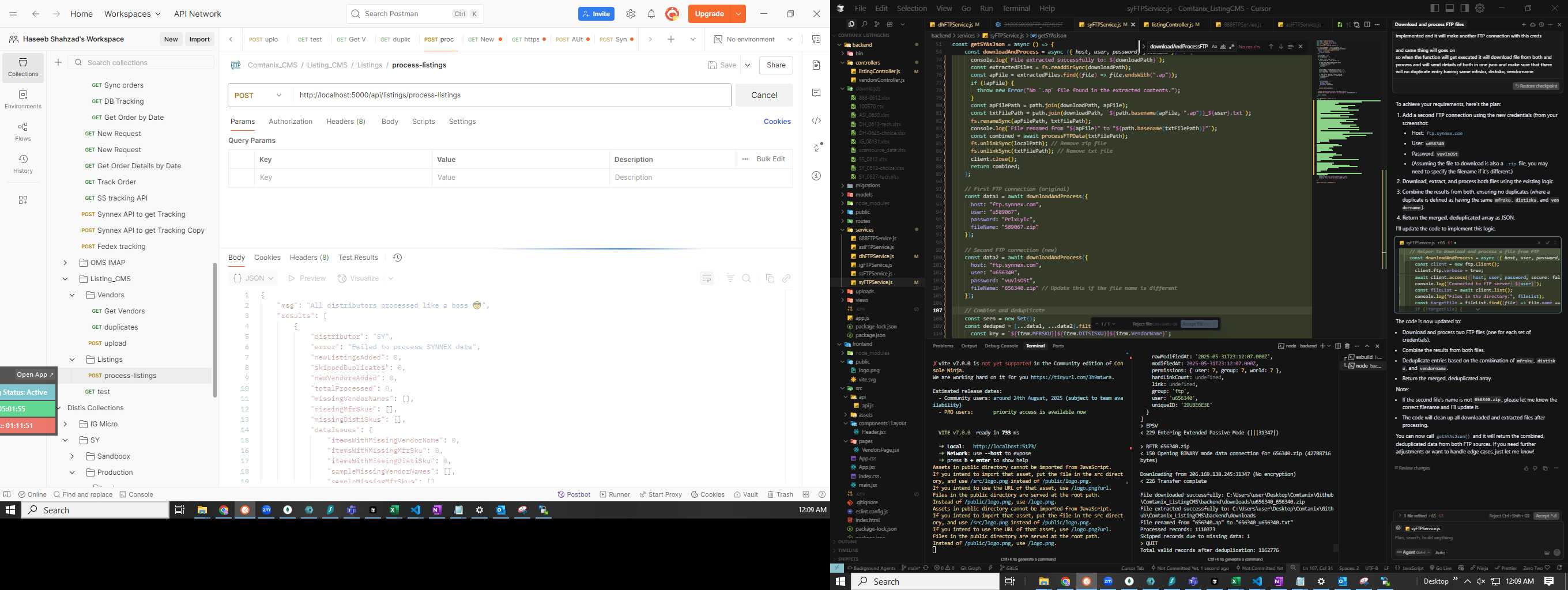Open the Workspaces dropdown
This screenshot has width=1568, height=590.
(132, 13)
